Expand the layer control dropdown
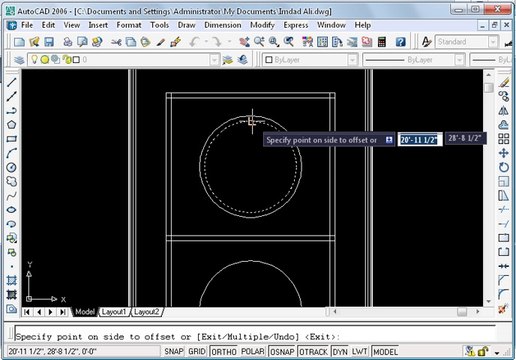 pos(214,60)
